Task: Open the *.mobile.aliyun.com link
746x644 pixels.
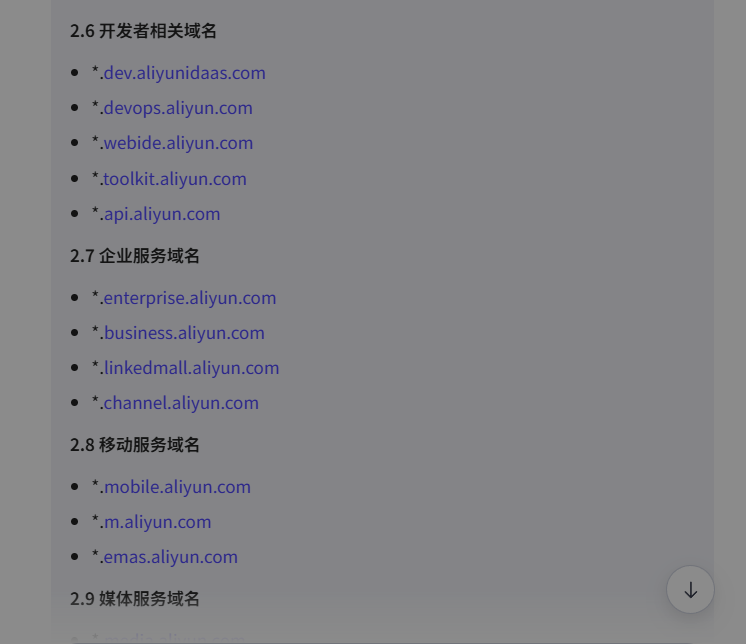Action: 175,488
